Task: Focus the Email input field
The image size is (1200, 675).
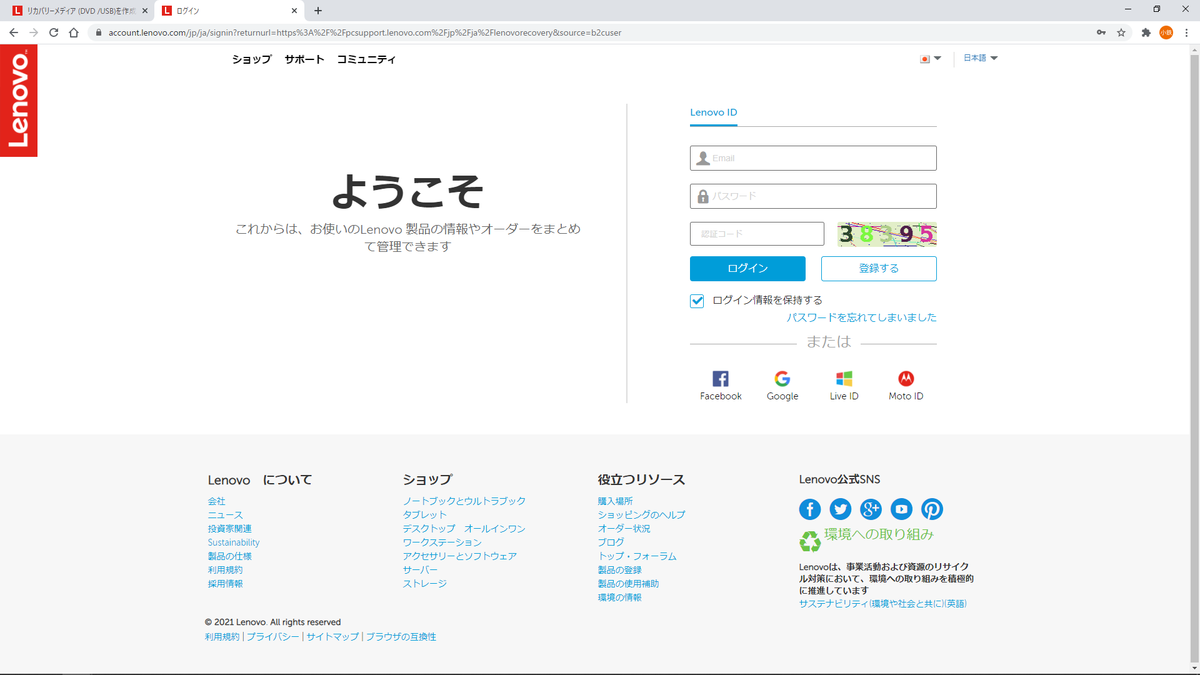Action: [813, 158]
